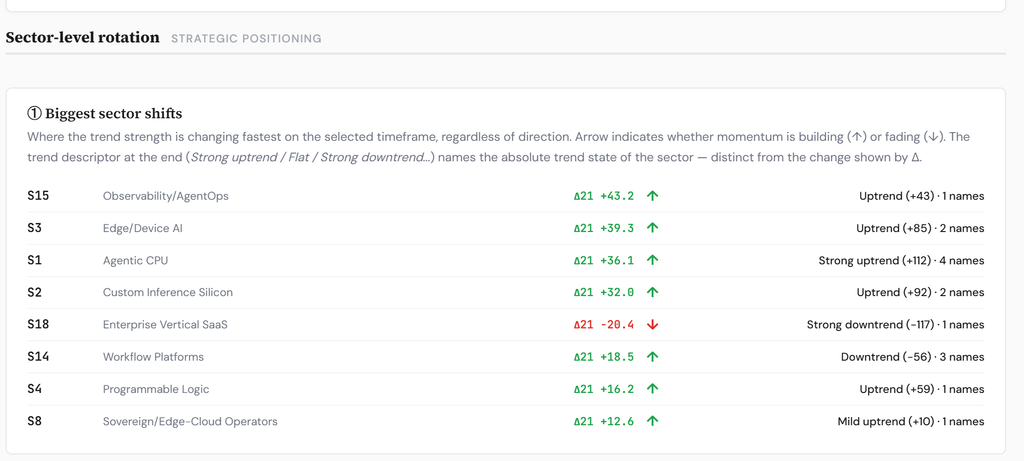This screenshot has height=461, width=1024.
Task: Open the Sovereign/Edge-Cloud Operators sector name
Action: coord(190,421)
